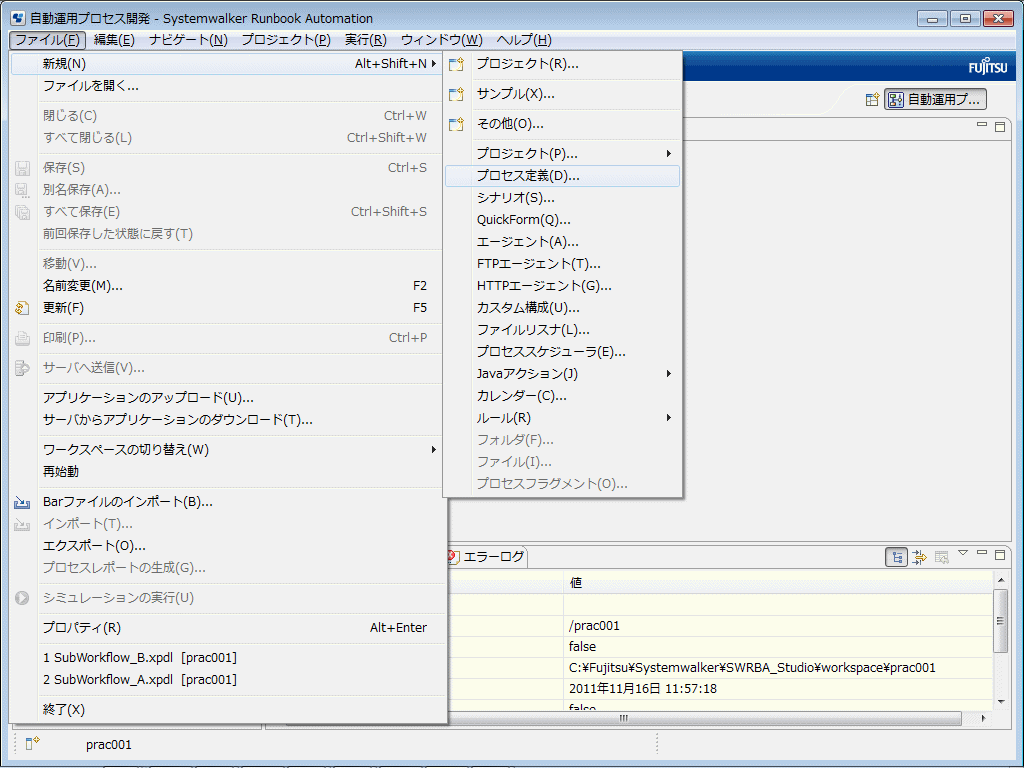Screen dimensions: 1024x768
Task: Click the import icon beside Barファイルのインポート(B)...
Action: point(22,502)
